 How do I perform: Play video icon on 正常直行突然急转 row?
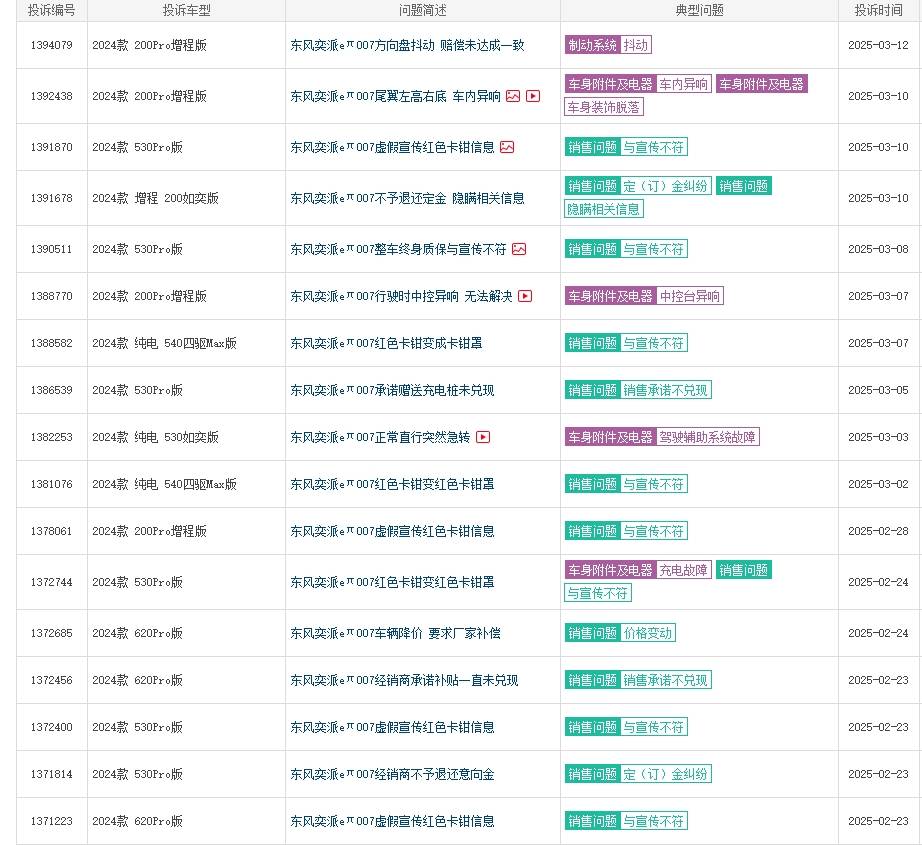pos(483,437)
